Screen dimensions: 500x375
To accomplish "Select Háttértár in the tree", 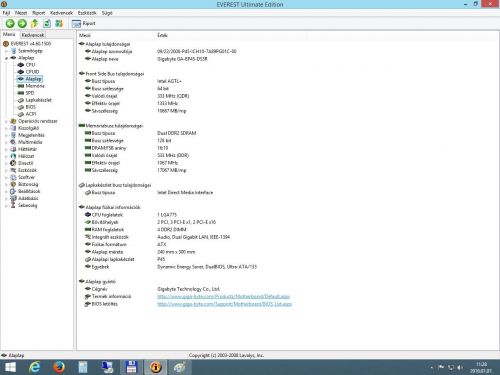I will point(27,149).
